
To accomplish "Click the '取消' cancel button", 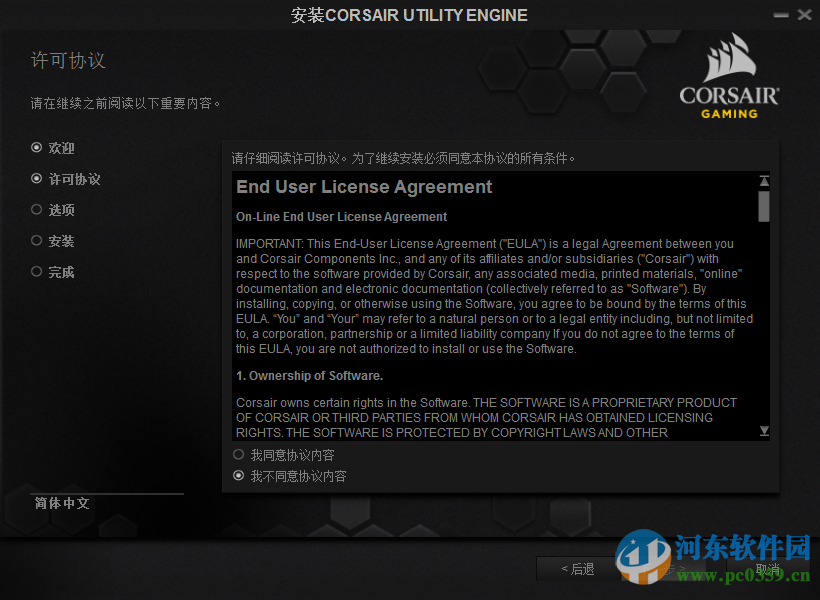I will (767, 569).
